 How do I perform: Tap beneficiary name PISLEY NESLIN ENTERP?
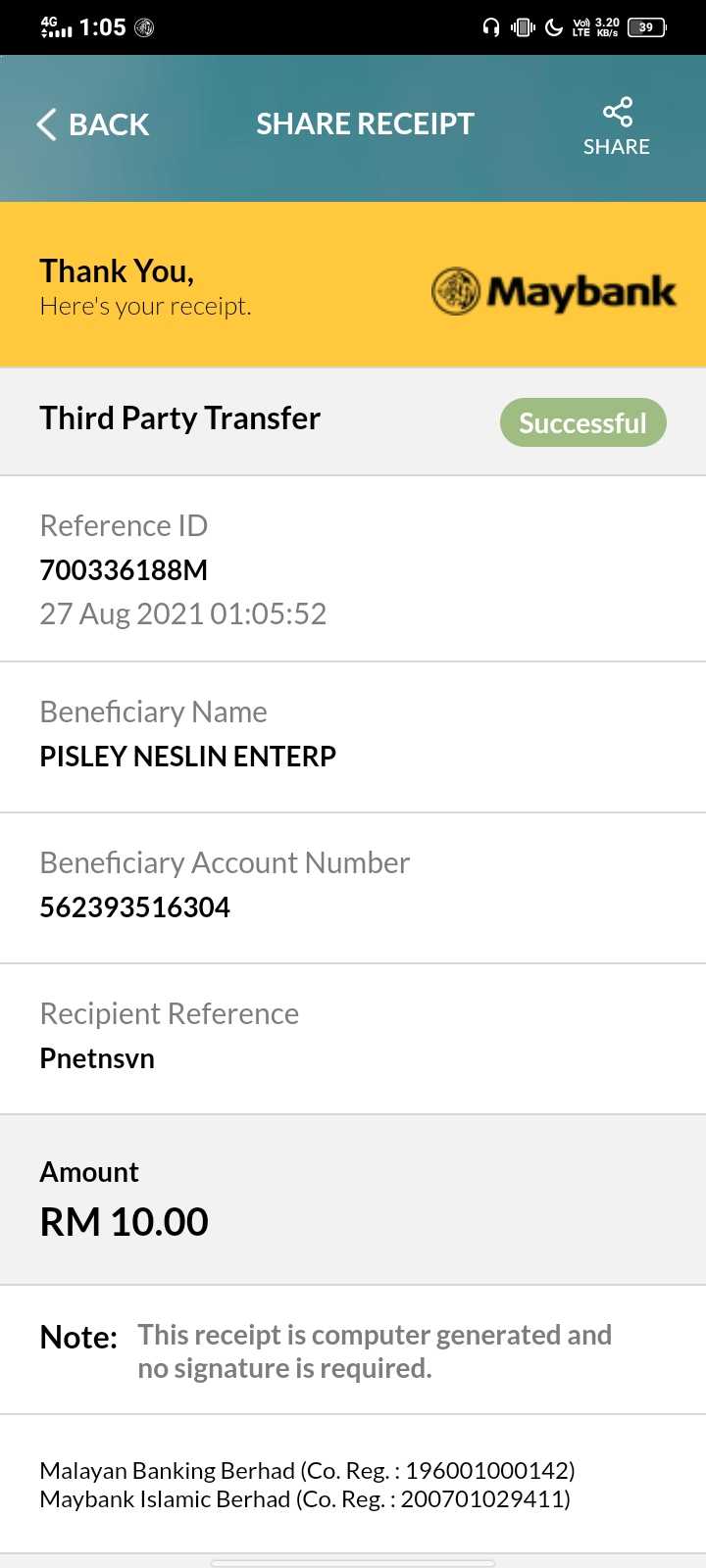pos(188,757)
